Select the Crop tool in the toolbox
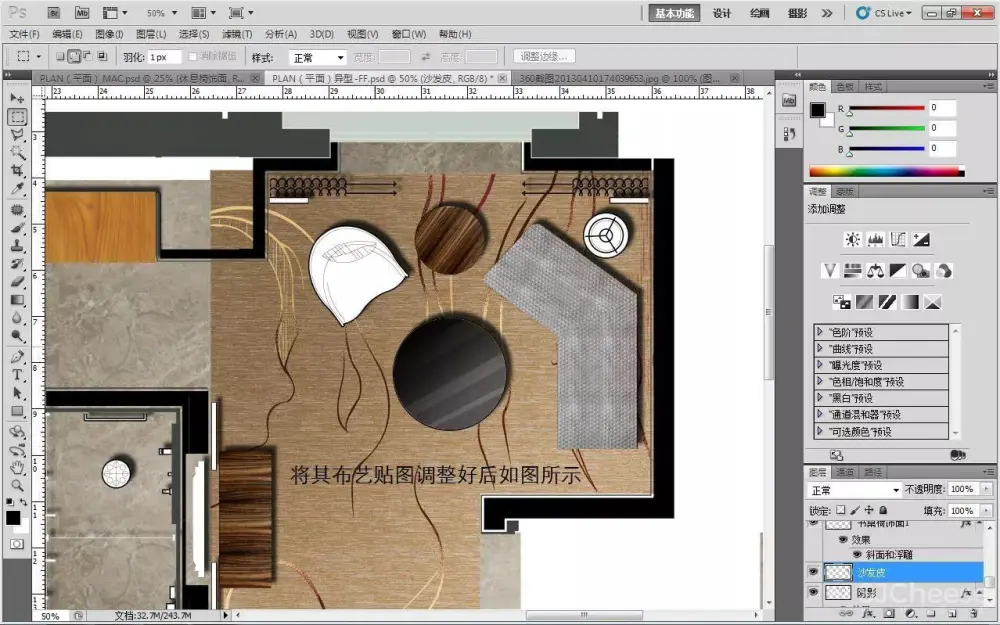 pyautogui.click(x=17, y=171)
